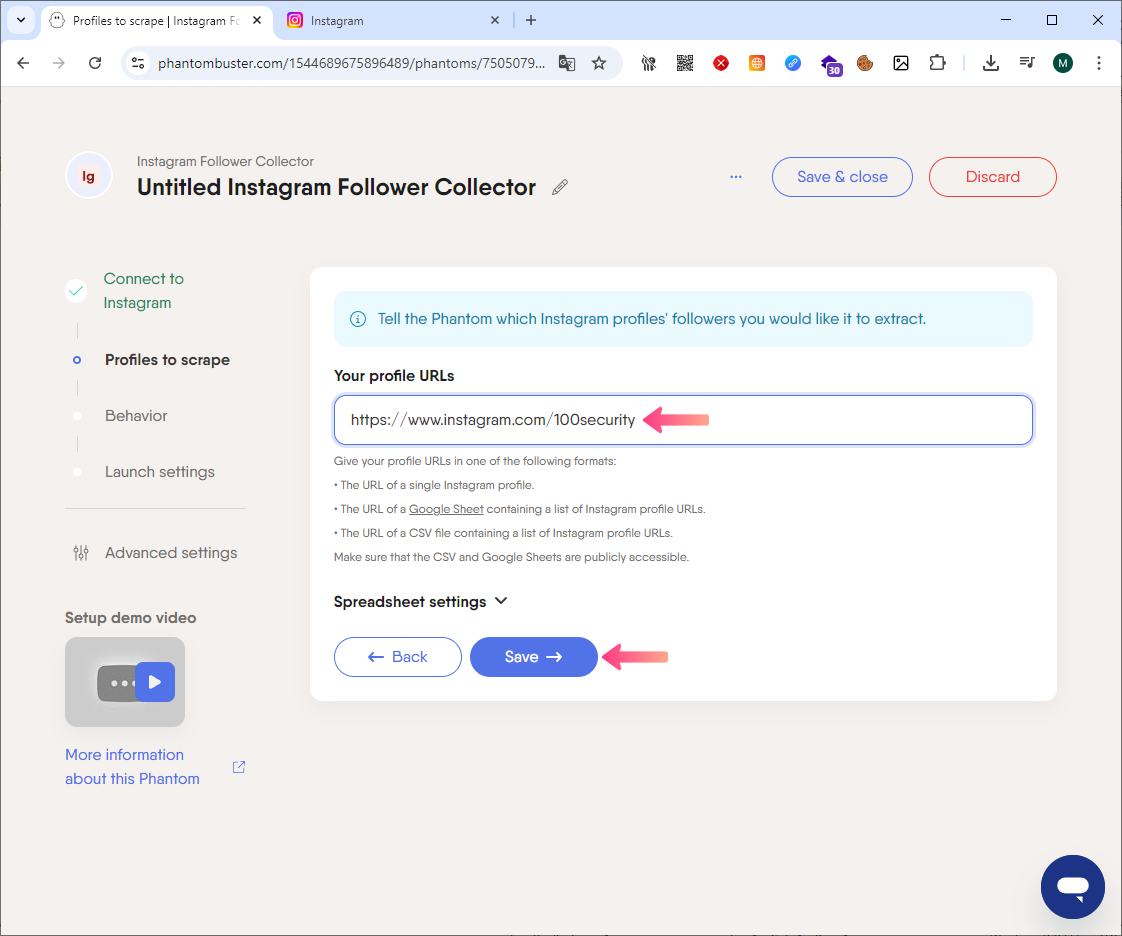Open the QR code extension
Image resolution: width=1122 pixels, height=936 pixels.
[685, 63]
